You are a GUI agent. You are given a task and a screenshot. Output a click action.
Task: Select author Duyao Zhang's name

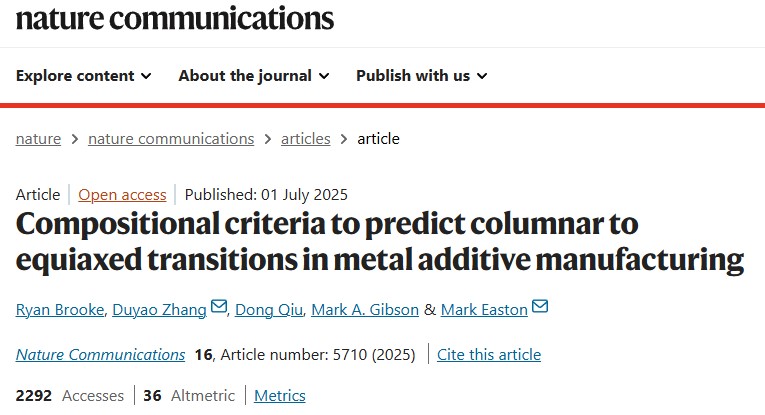(x=162, y=309)
